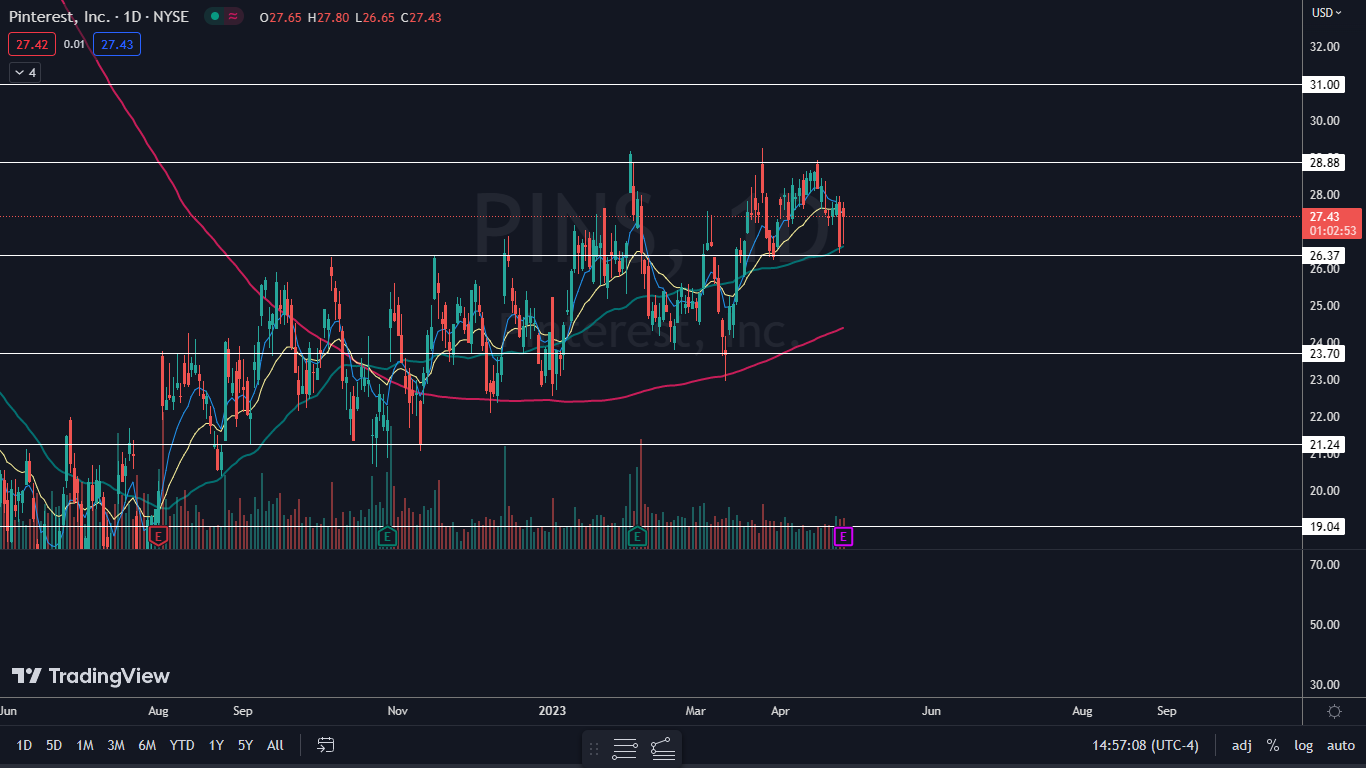Screen dimensions: 1366x768
Task: Select the 1D time range
Action: click(x=24, y=745)
